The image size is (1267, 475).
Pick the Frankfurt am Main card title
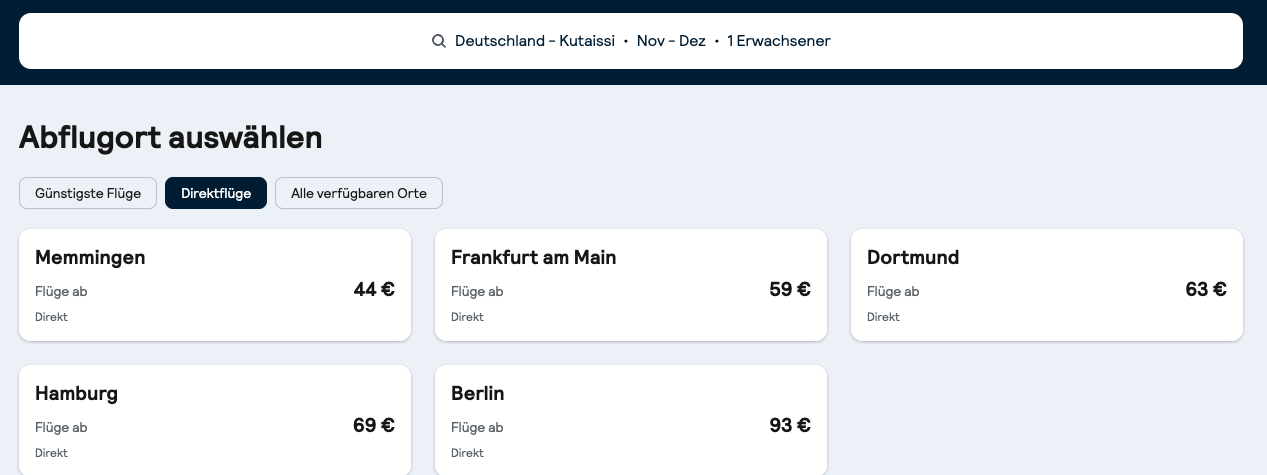[533, 257]
